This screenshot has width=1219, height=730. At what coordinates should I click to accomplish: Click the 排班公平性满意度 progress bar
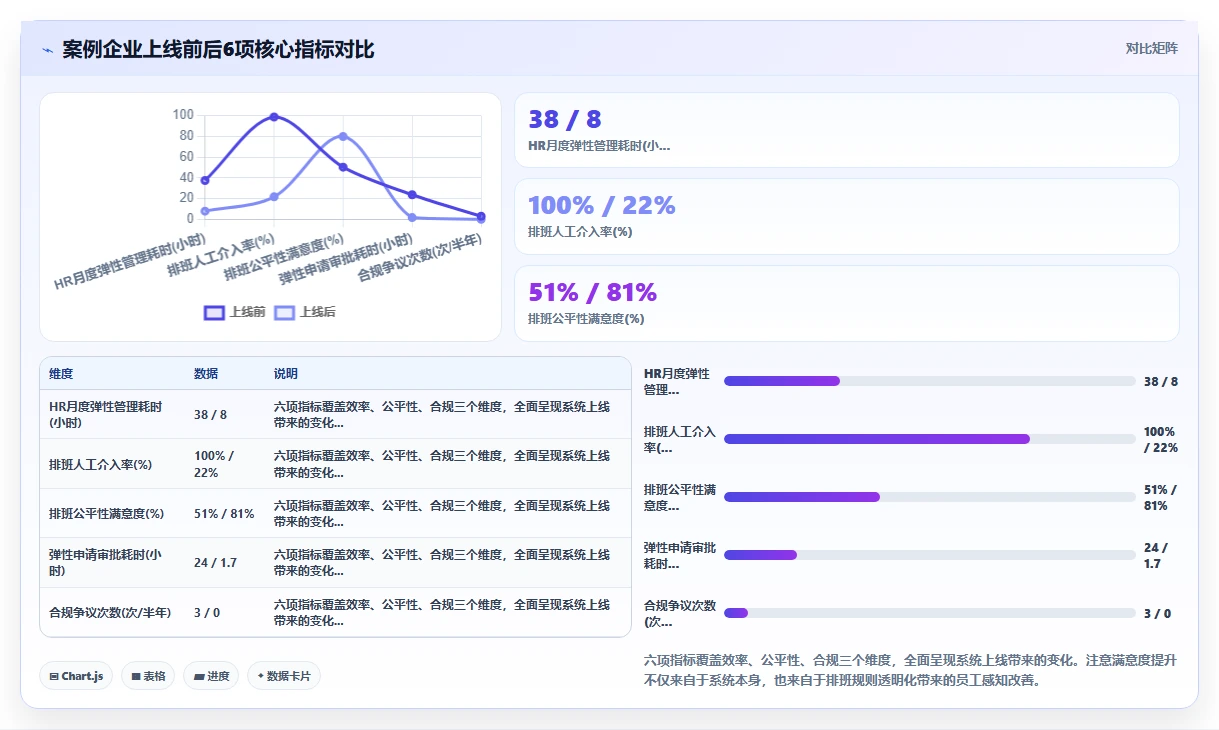[929, 497]
